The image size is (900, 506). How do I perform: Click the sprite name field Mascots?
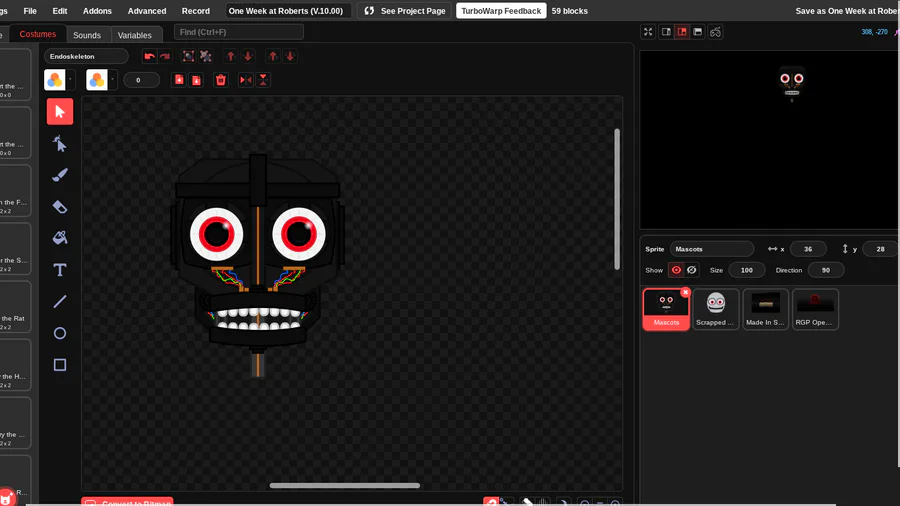tap(712, 249)
